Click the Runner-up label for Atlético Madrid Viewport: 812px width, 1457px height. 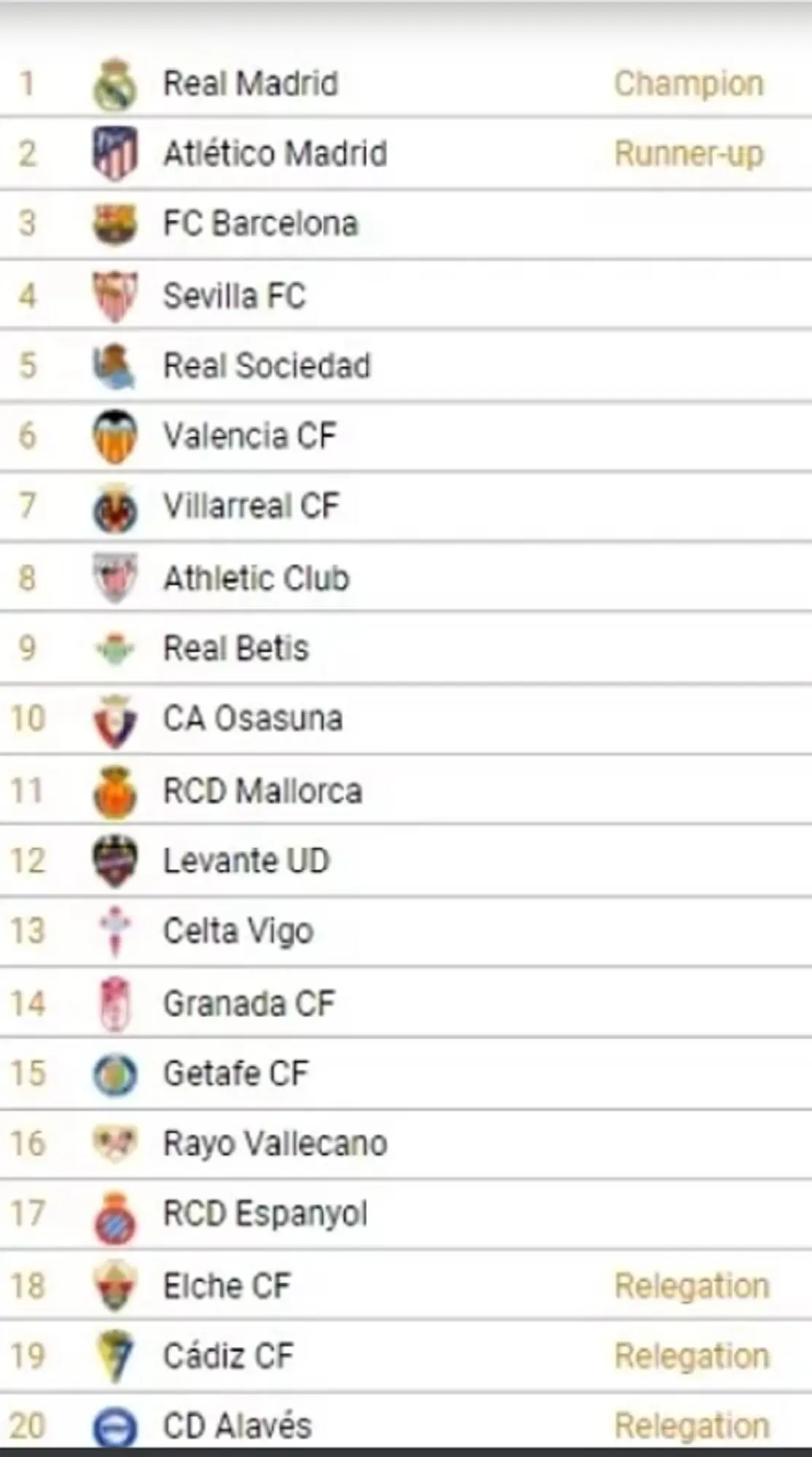coord(689,154)
